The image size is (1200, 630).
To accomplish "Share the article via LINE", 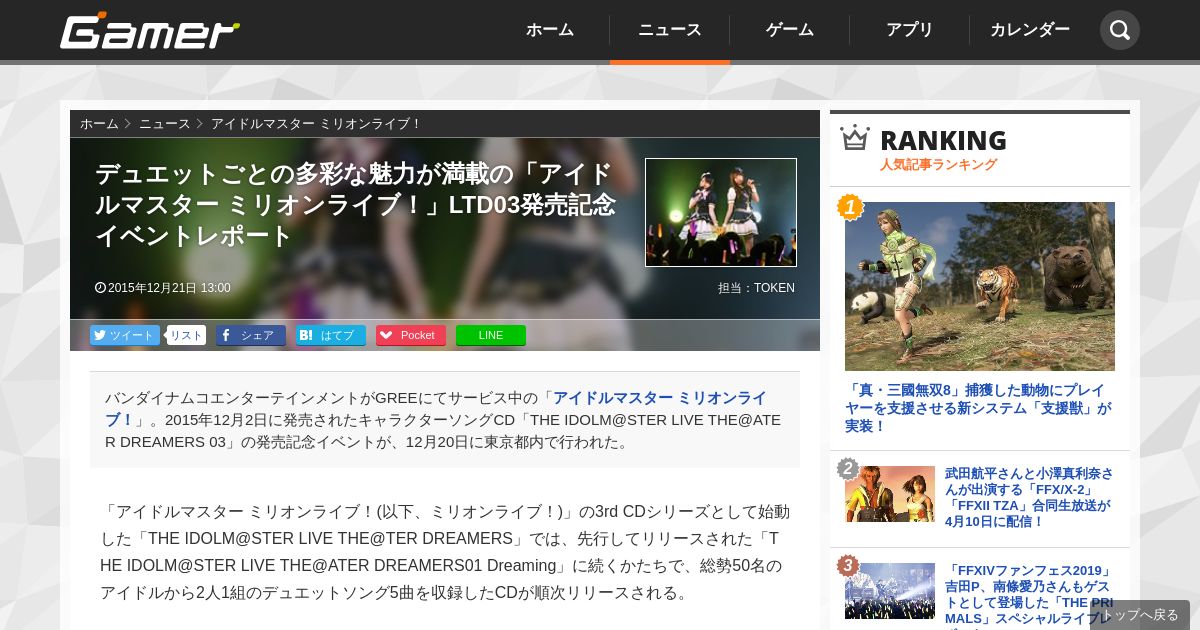I will [x=491, y=335].
